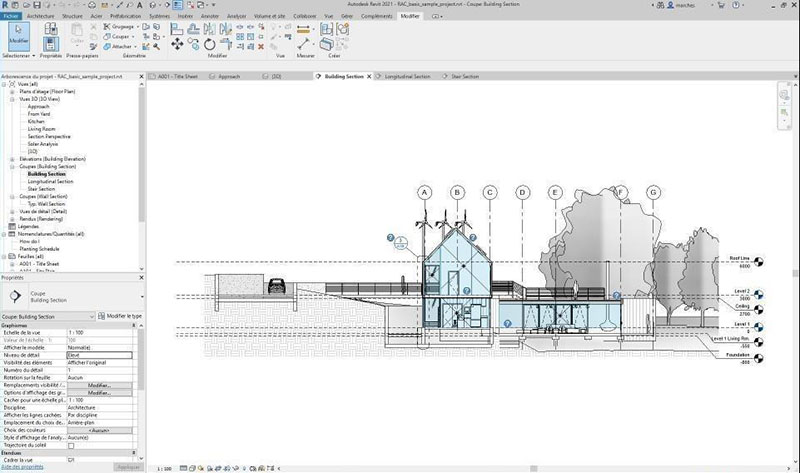
Task: Click the Niveau de détail value field
Action: point(99,355)
